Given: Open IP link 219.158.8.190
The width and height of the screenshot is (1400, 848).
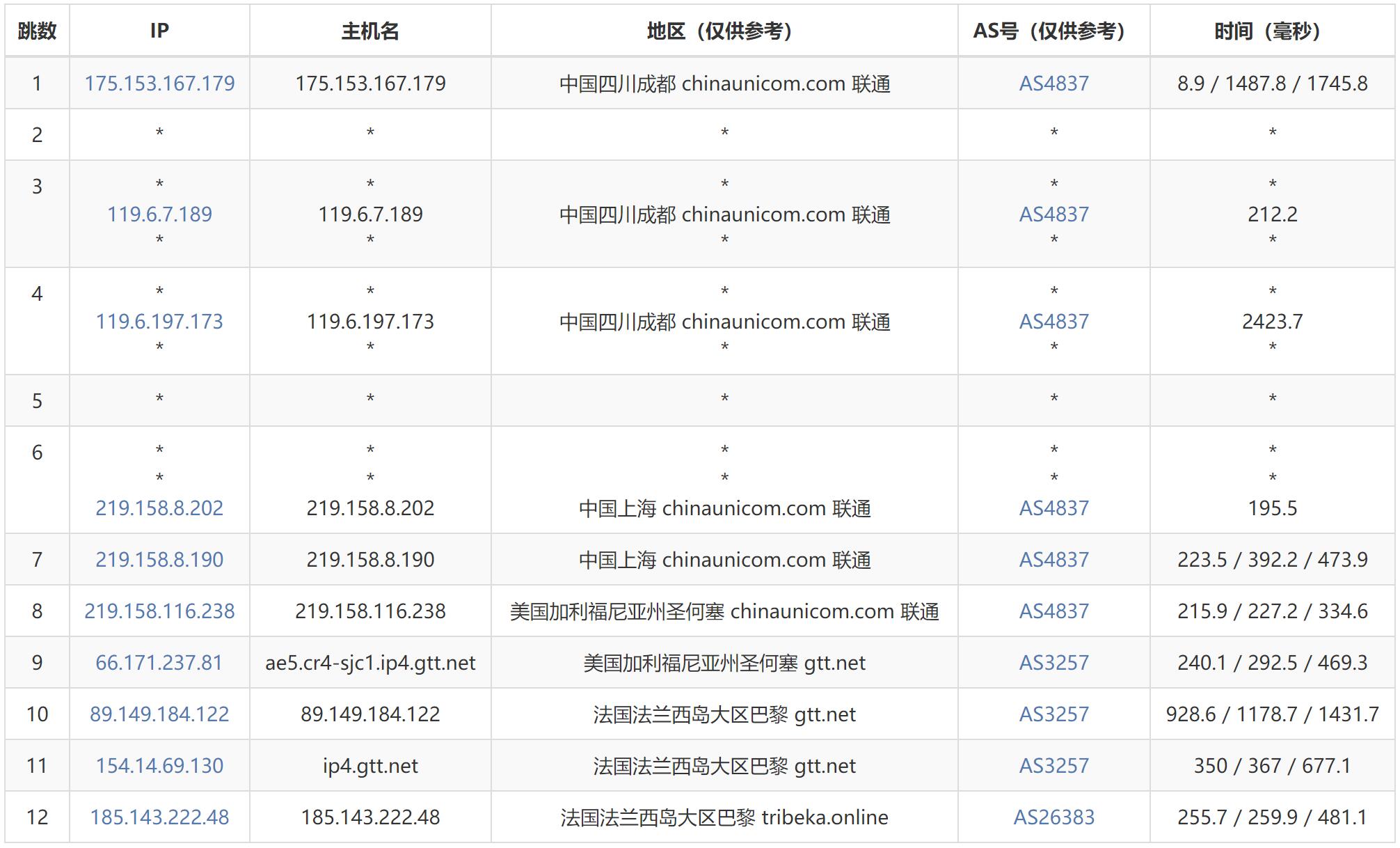Looking at the screenshot, I should pyautogui.click(x=159, y=560).
